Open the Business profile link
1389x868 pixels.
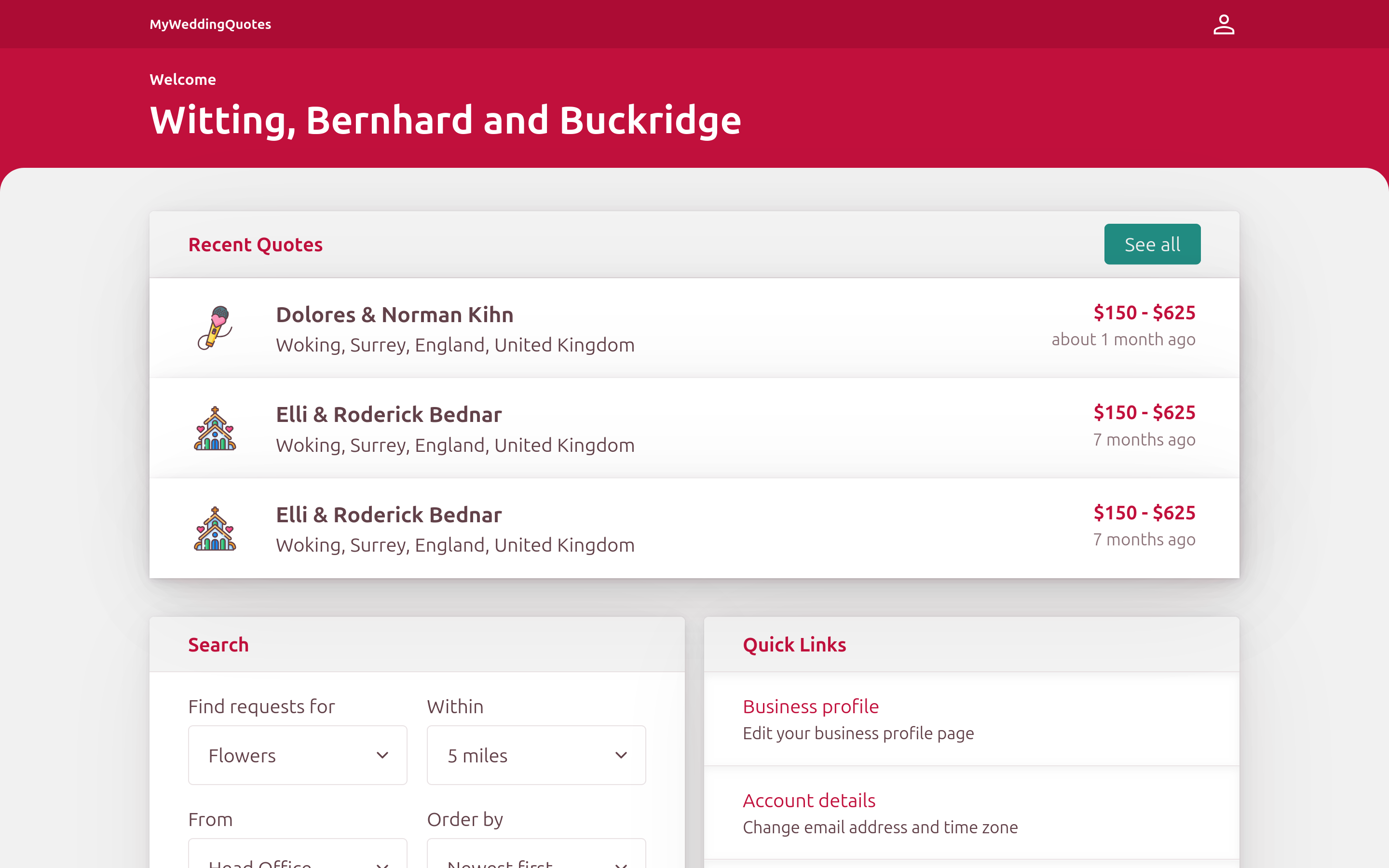[810, 706]
